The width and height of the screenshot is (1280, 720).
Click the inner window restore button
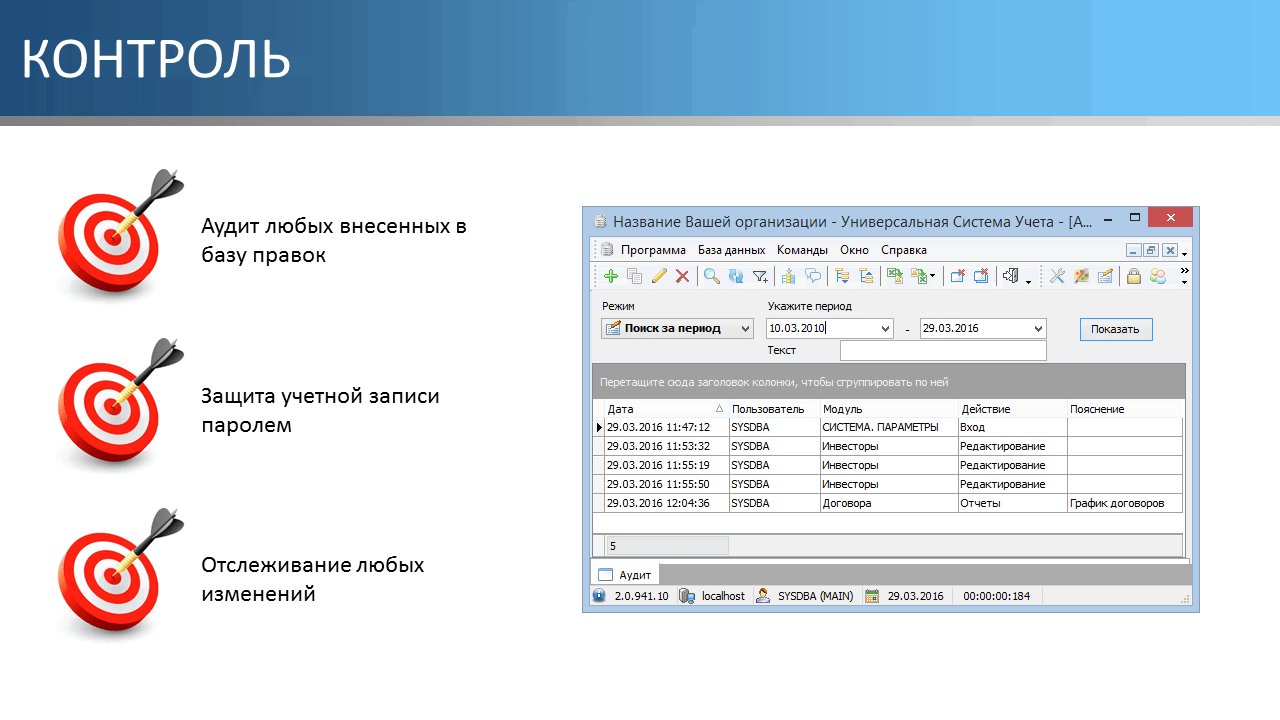[1151, 250]
